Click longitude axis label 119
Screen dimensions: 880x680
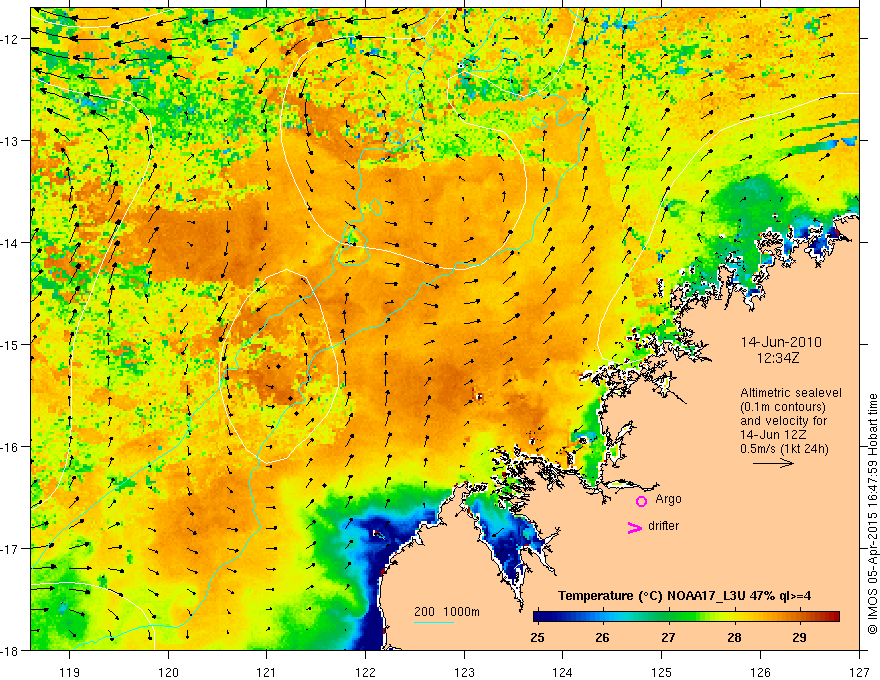[70, 672]
